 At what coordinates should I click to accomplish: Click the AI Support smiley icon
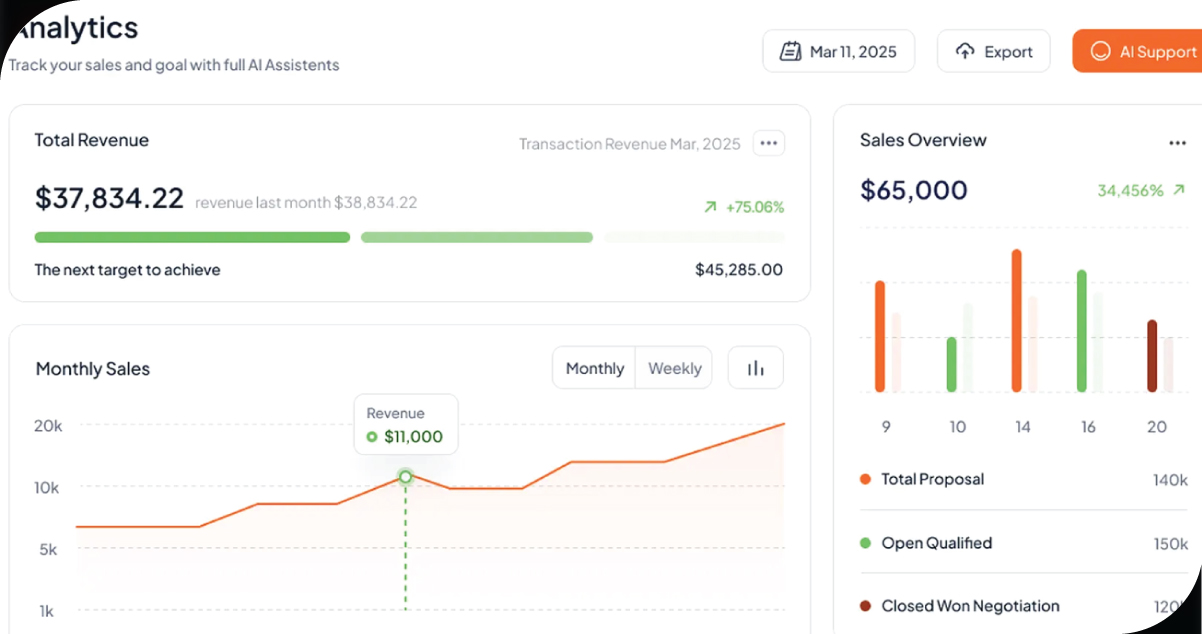[x=1101, y=51]
